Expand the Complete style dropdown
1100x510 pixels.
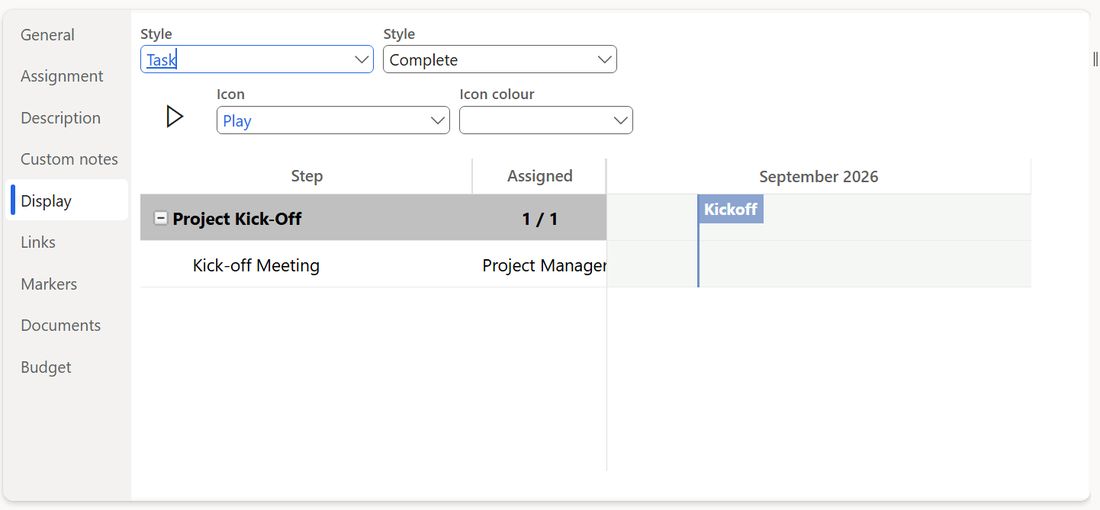(x=499, y=60)
